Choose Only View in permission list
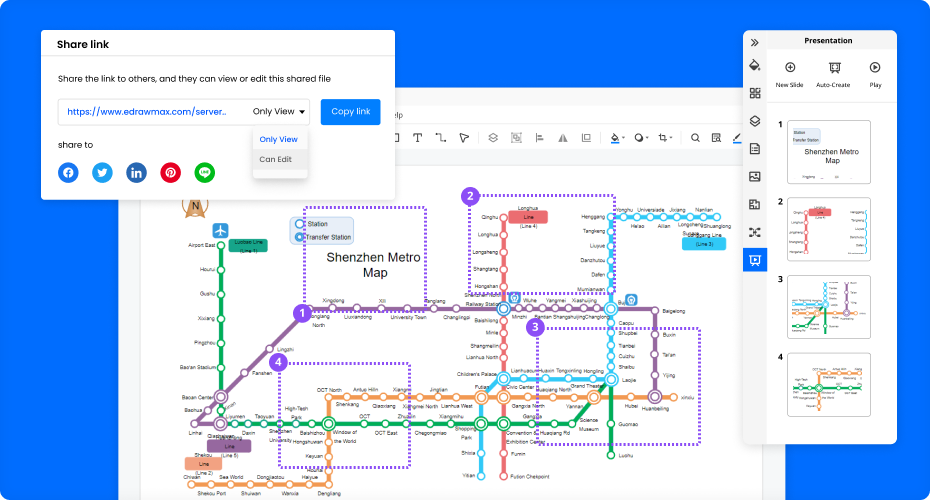The height and width of the screenshot is (500, 930). pos(278,139)
